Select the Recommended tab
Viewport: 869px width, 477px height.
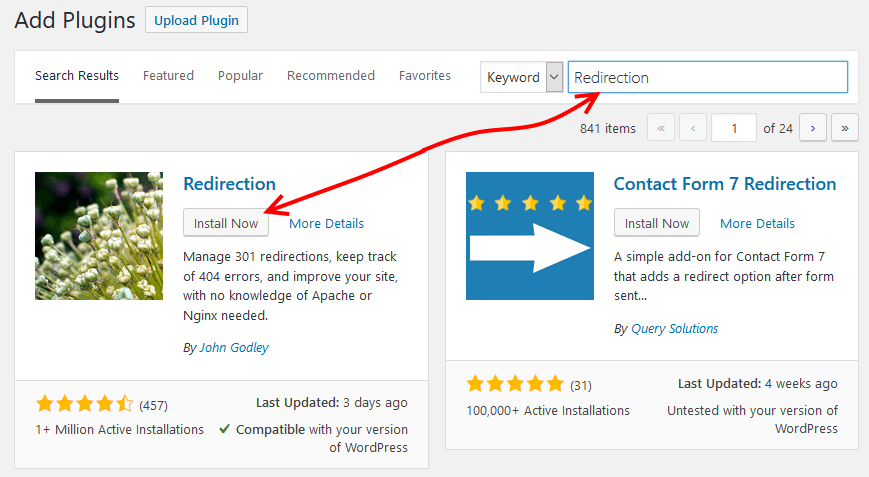[x=331, y=75]
